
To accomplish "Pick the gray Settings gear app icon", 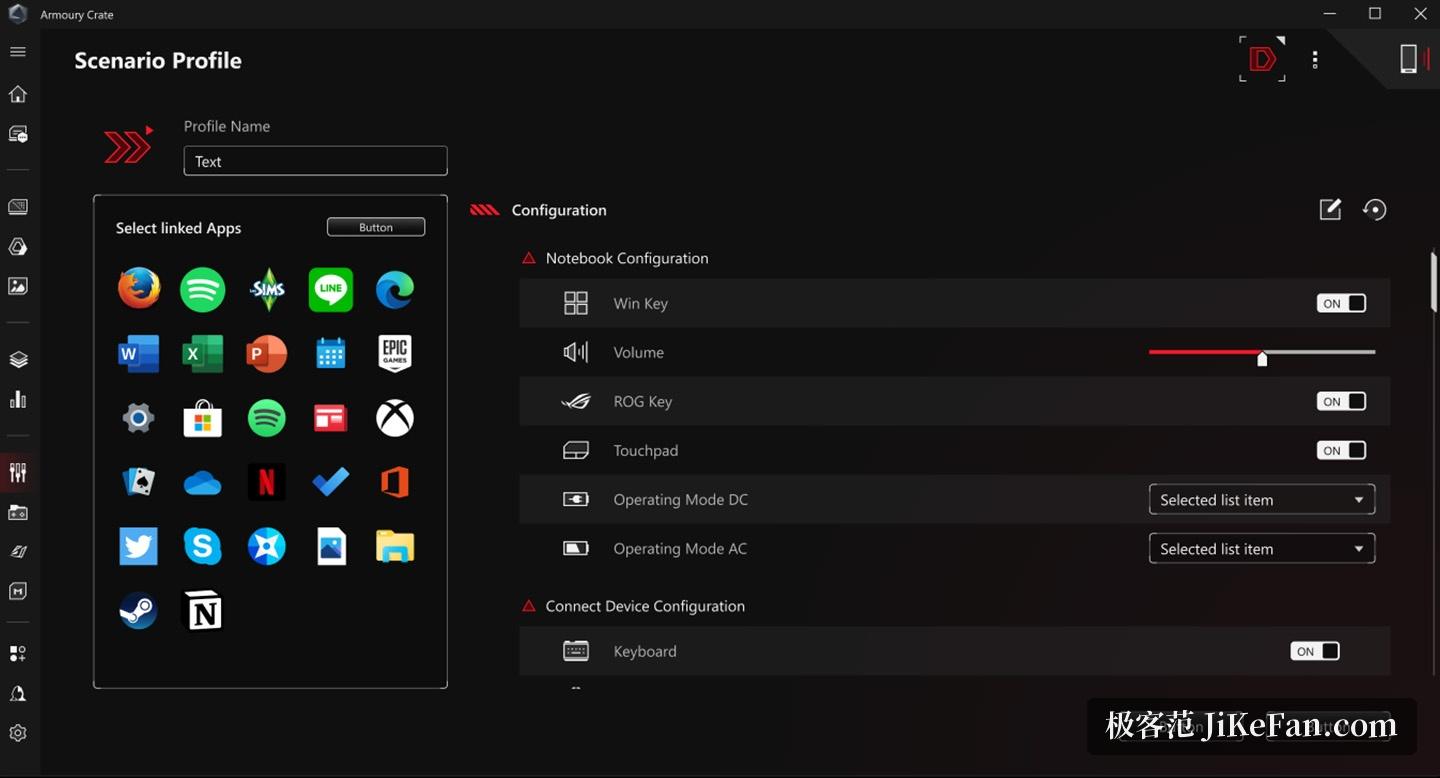I will coord(138,418).
